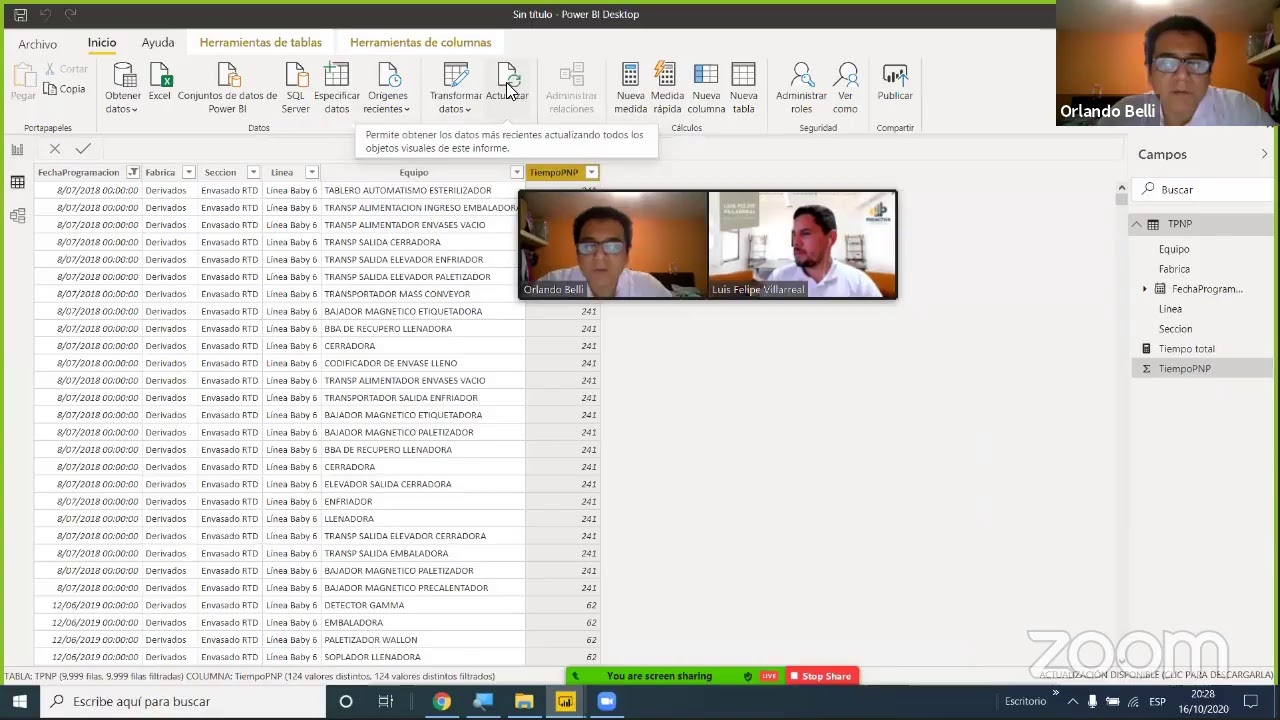Open Chrome from the taskbar
Screen dimensions: 1280x720
tap(441, 701)
